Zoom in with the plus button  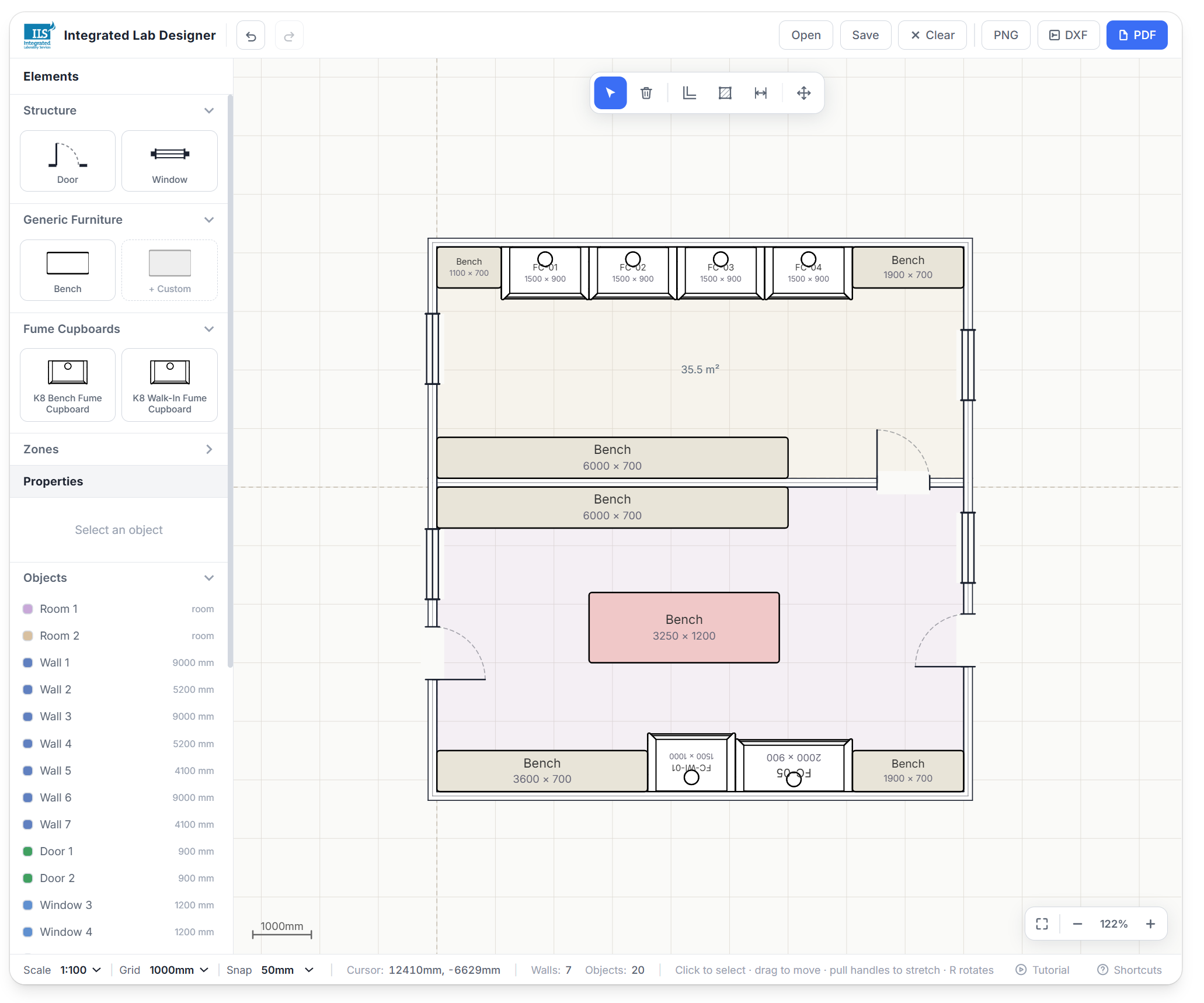1150,924
